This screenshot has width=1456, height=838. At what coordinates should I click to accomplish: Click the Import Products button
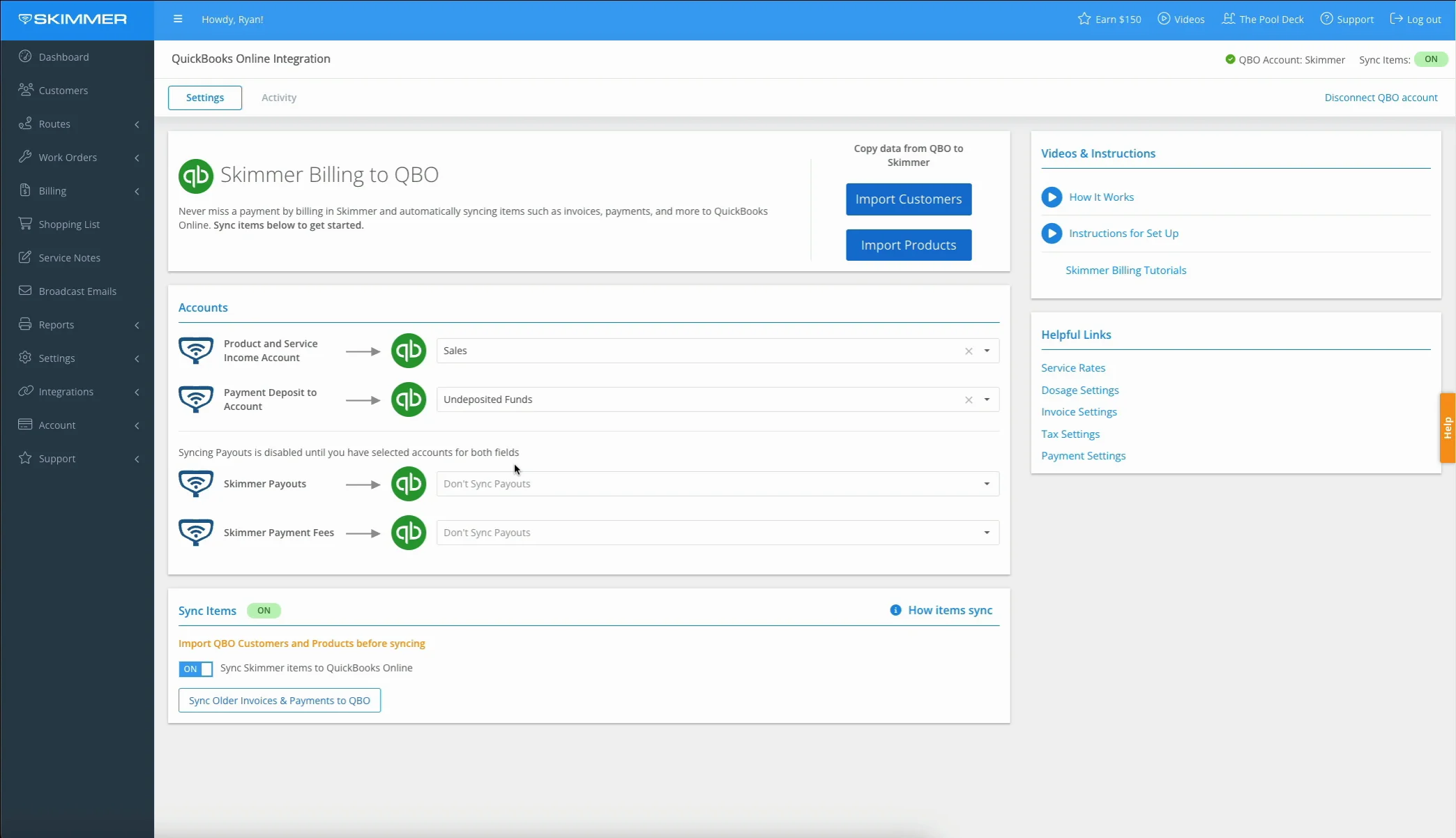909,245
